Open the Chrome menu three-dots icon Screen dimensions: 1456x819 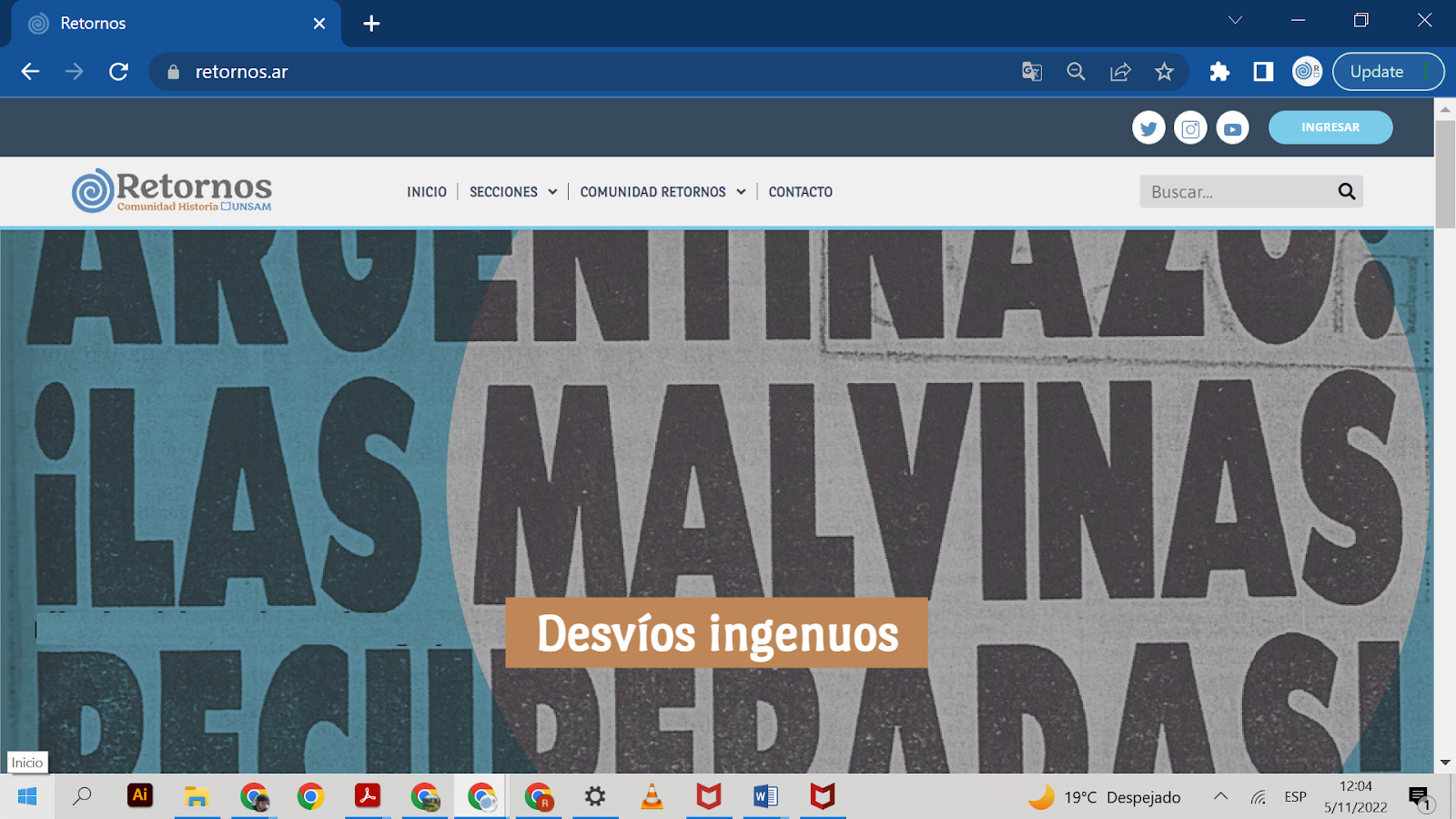(1428, 72)
